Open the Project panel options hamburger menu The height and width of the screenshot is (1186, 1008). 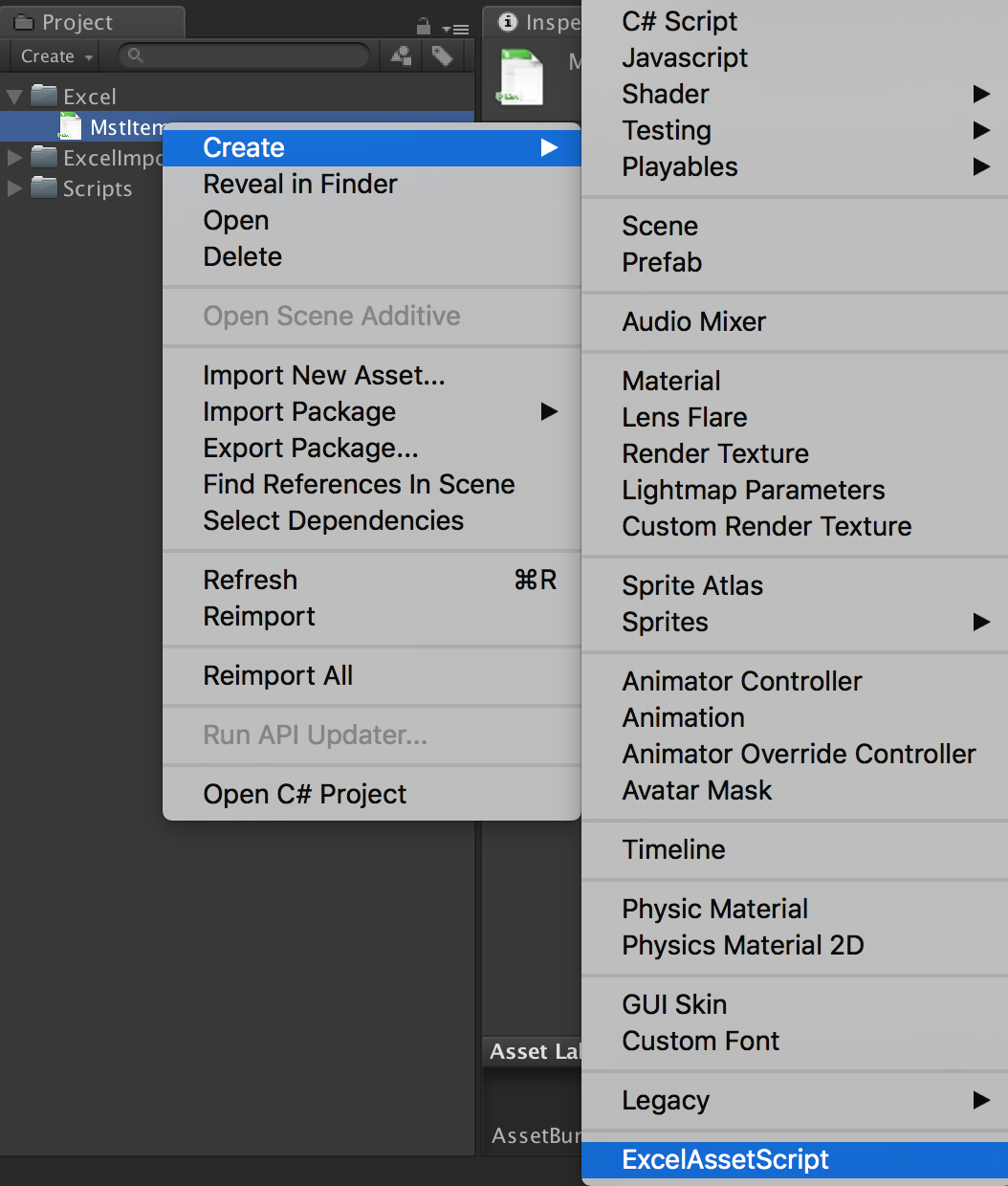point(458,29)
